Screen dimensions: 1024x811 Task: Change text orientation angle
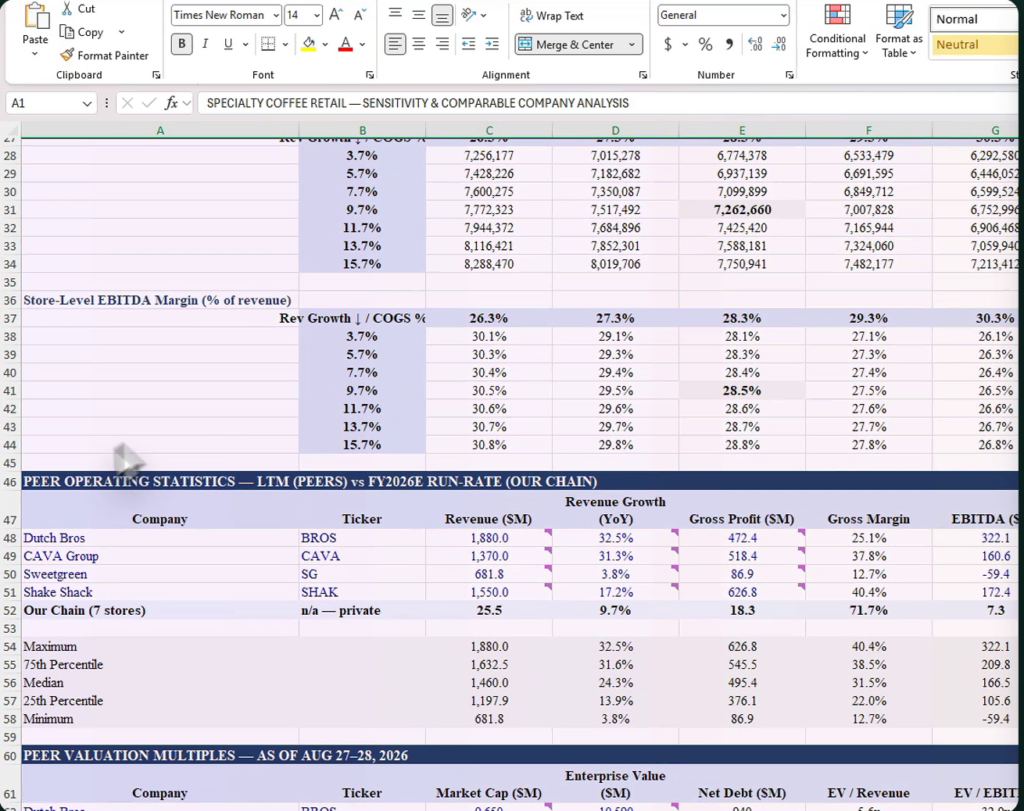click(x=468, y=14)
